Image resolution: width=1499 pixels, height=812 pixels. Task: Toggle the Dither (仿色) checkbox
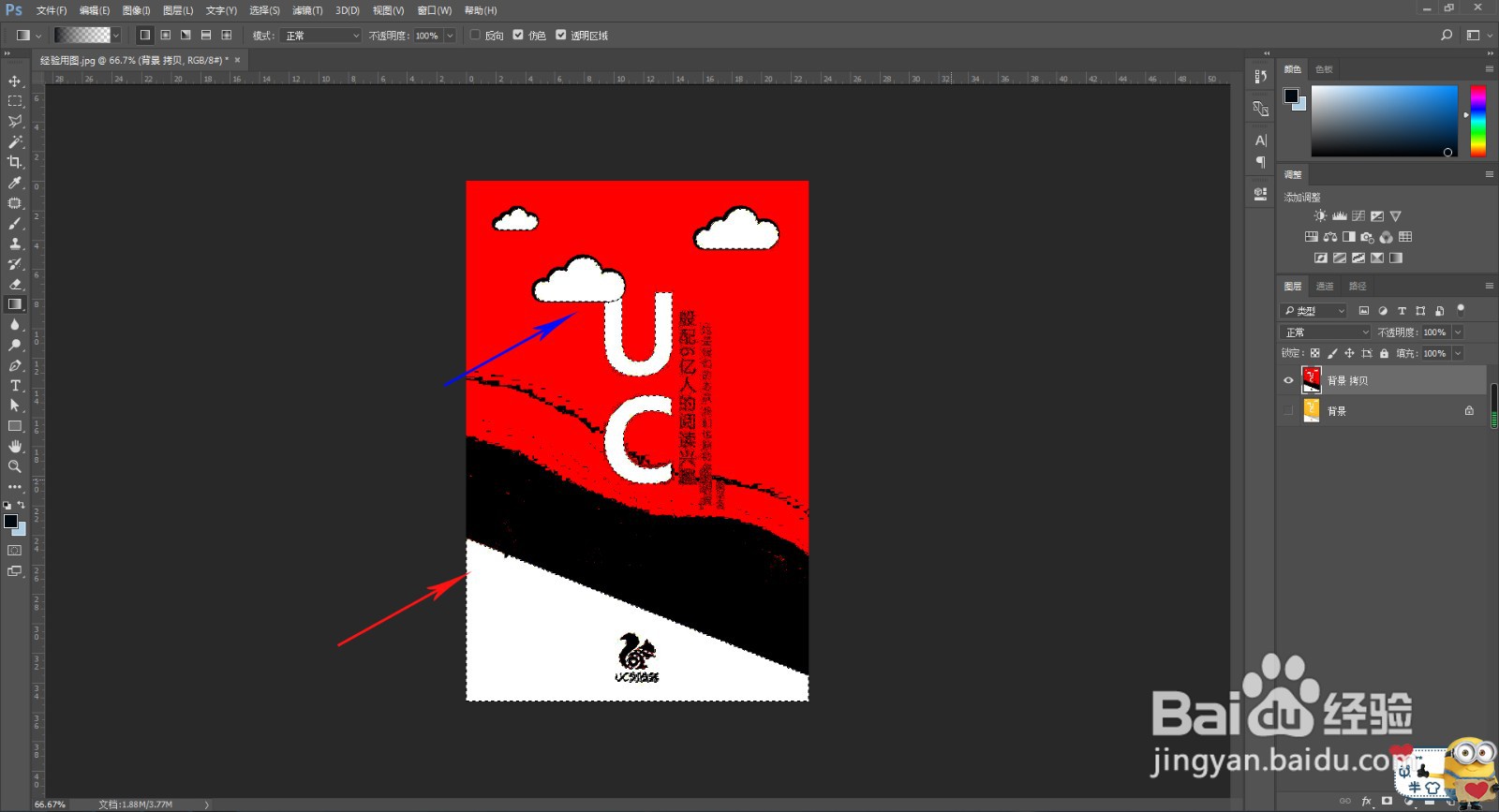(x=518, y=36)
